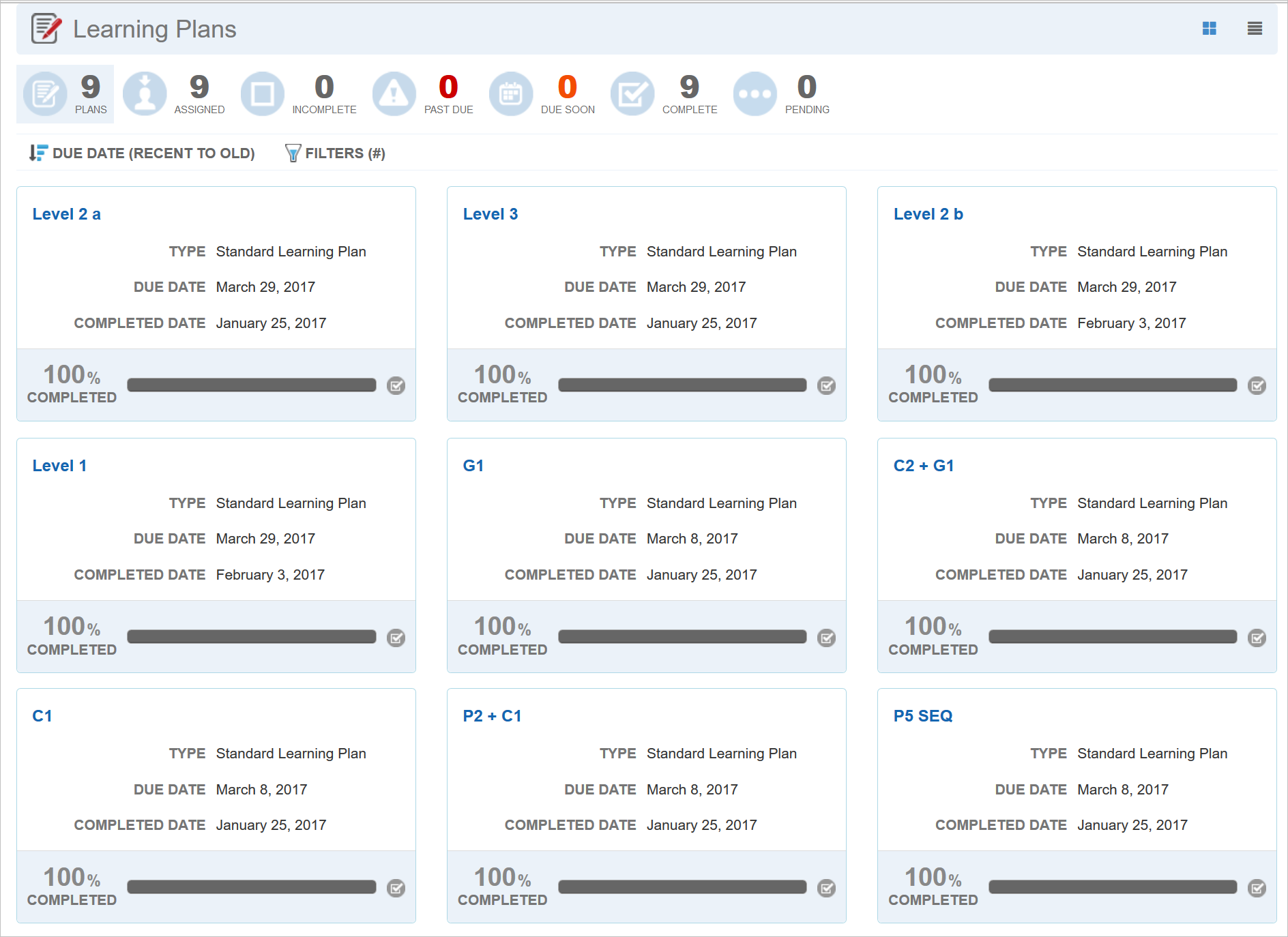Click G1 due date March 8, 2017
Screen dimensions: 1288x937
(692, 539)
